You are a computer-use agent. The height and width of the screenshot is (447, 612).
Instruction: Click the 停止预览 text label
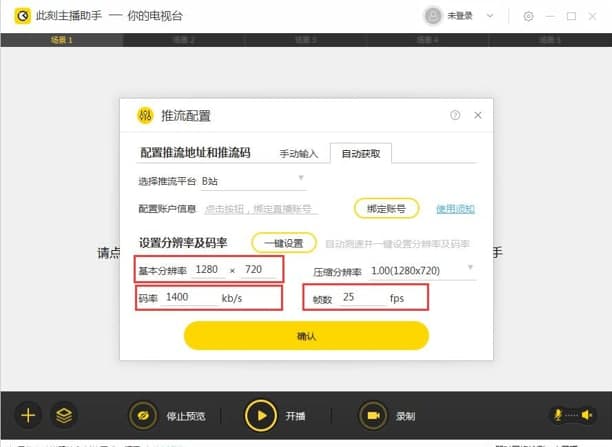[x=186, y=416]
